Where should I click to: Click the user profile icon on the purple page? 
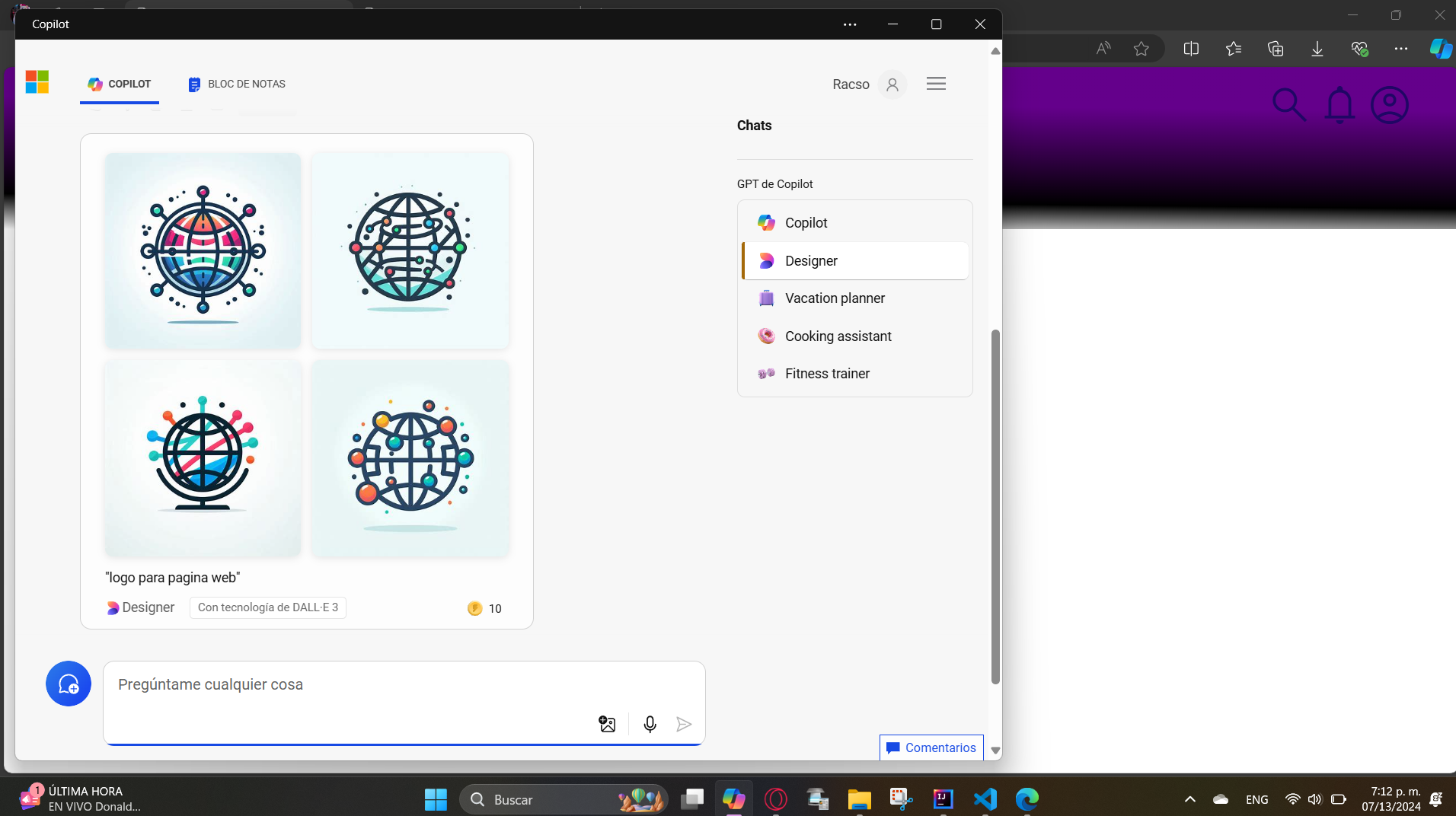[1390, 105]
